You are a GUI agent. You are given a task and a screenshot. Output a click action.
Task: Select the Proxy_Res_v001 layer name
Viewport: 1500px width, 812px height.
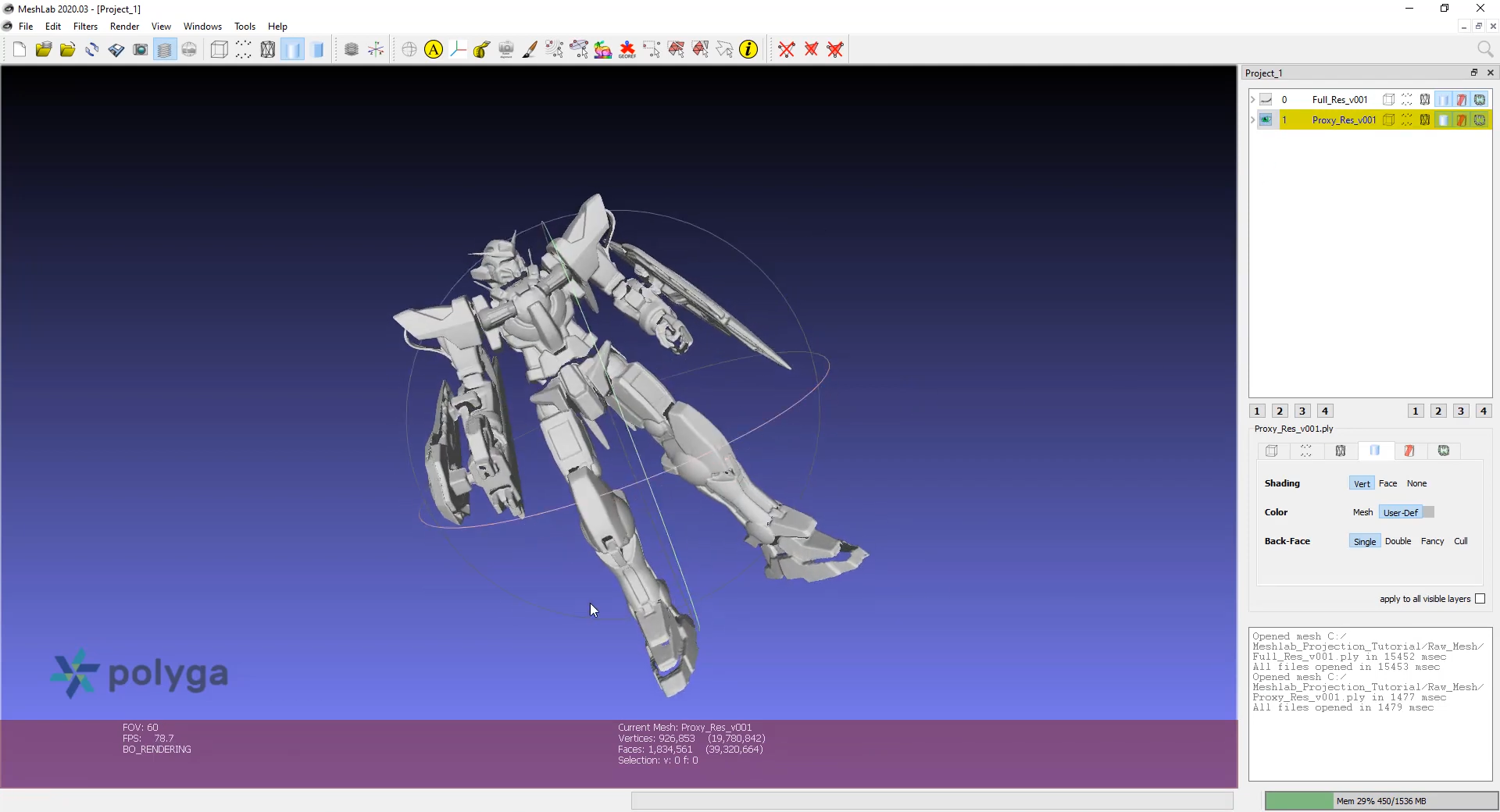[x=1344, y=120]
